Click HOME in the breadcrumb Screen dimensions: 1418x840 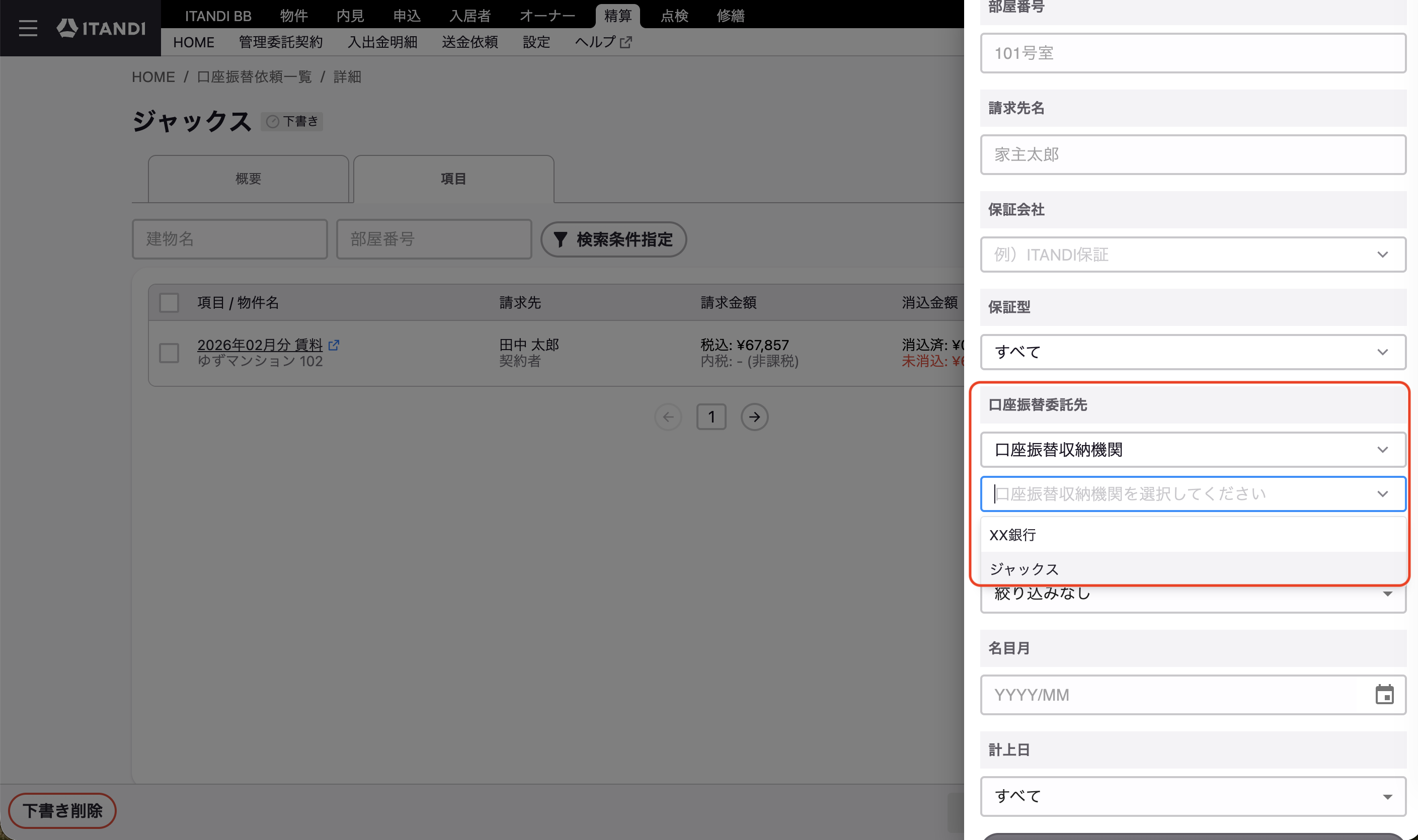click(153, 77)
